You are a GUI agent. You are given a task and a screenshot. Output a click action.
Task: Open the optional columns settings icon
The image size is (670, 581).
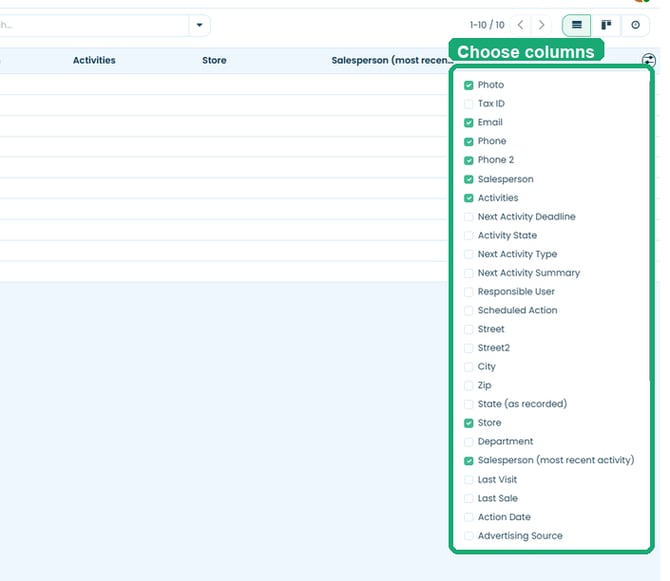pyautogui.click(x=649, y=60)
